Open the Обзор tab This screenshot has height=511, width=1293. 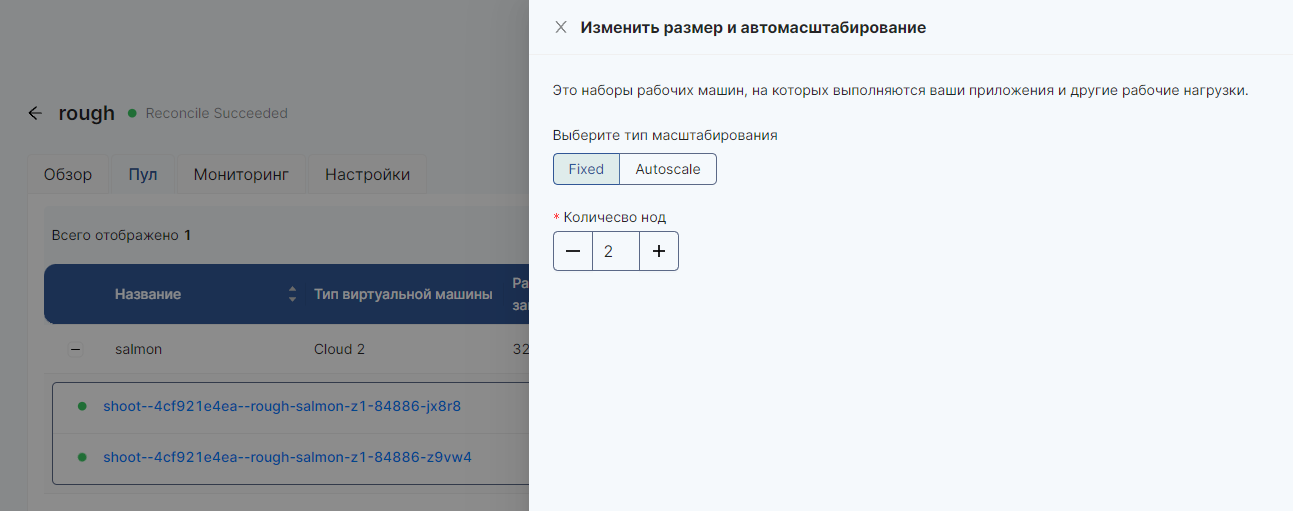(68, 175)
